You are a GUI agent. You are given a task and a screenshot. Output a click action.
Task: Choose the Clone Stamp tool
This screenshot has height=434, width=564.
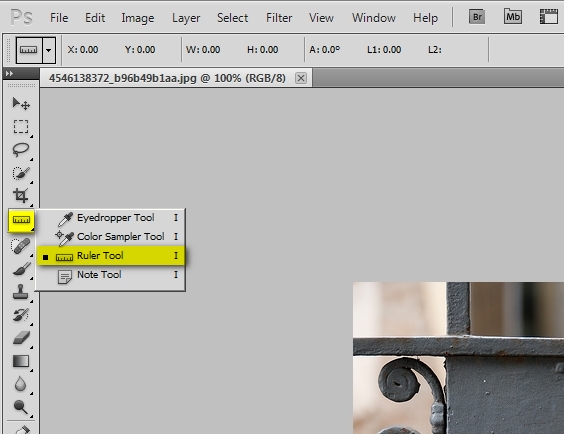pyautogui.click(x=21, y=292)
